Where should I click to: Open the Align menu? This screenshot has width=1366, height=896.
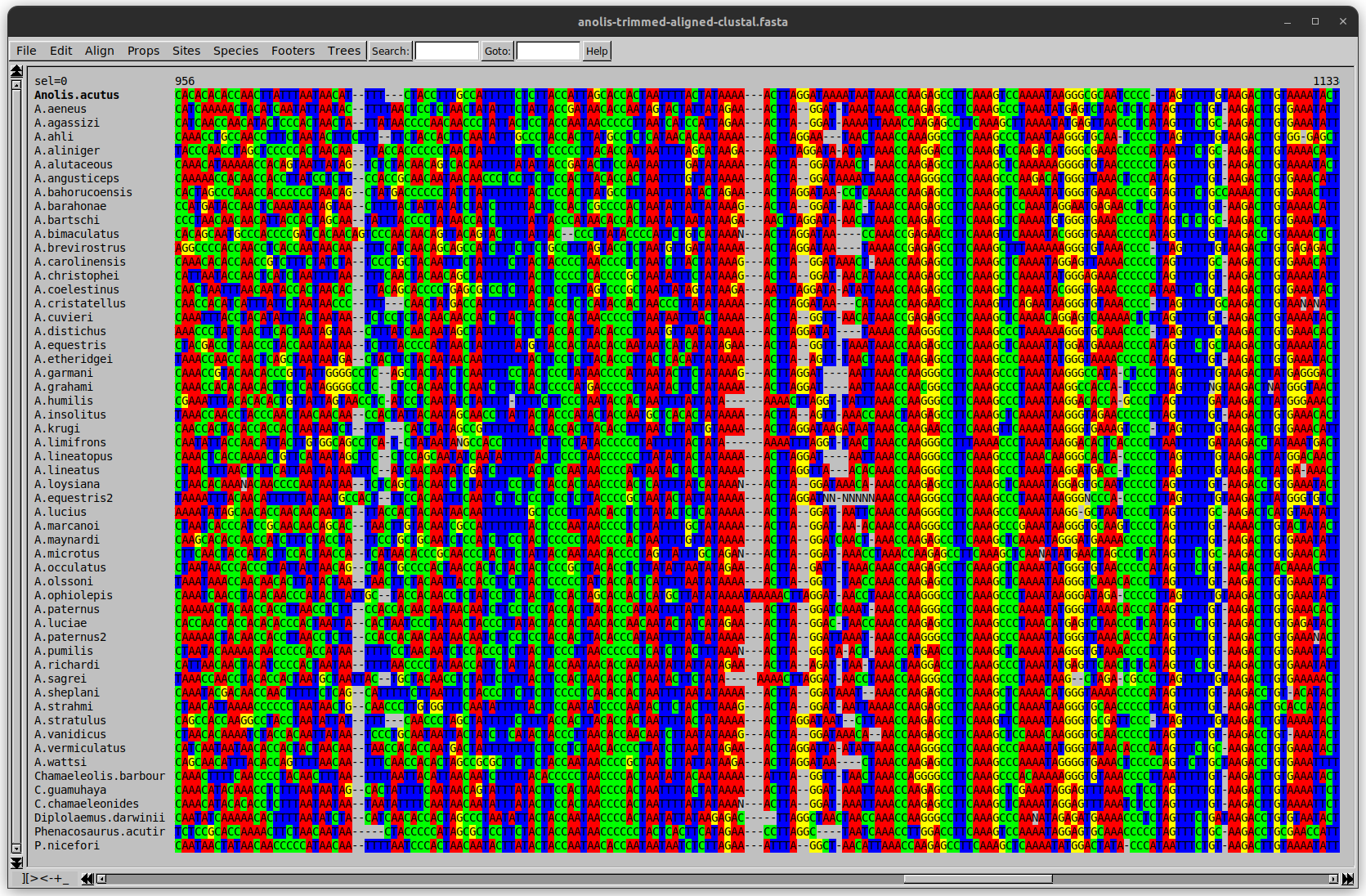coord(100,51)
